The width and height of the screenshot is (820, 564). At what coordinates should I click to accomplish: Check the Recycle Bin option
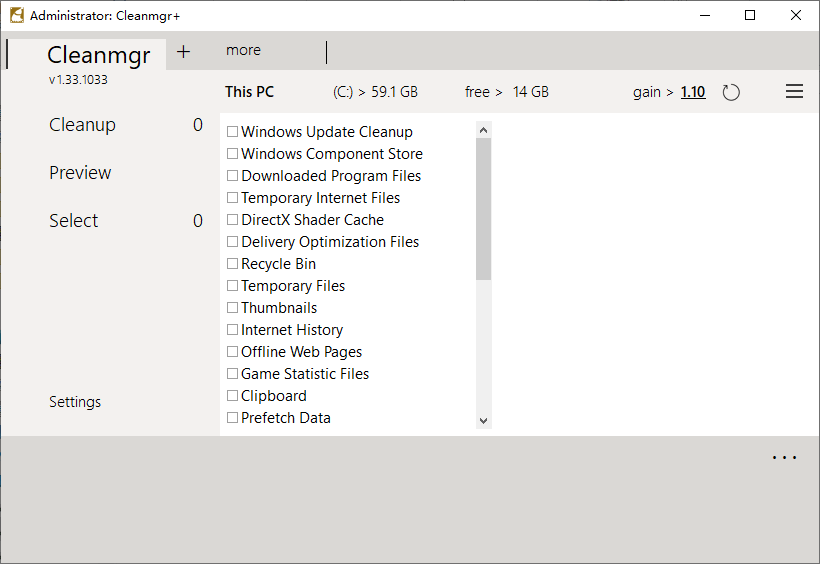(x=233, y=264)
